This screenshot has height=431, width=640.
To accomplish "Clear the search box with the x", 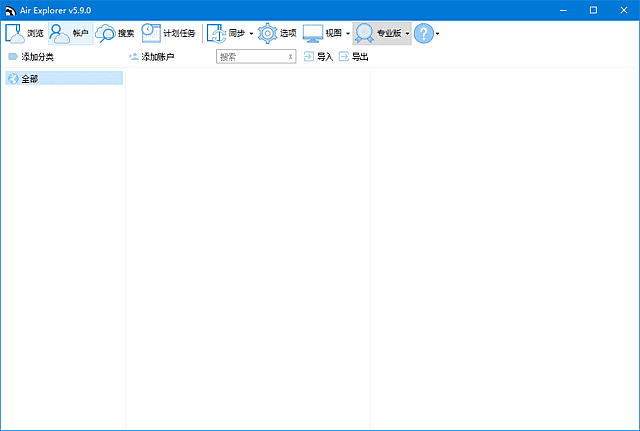I will [291, 57].
